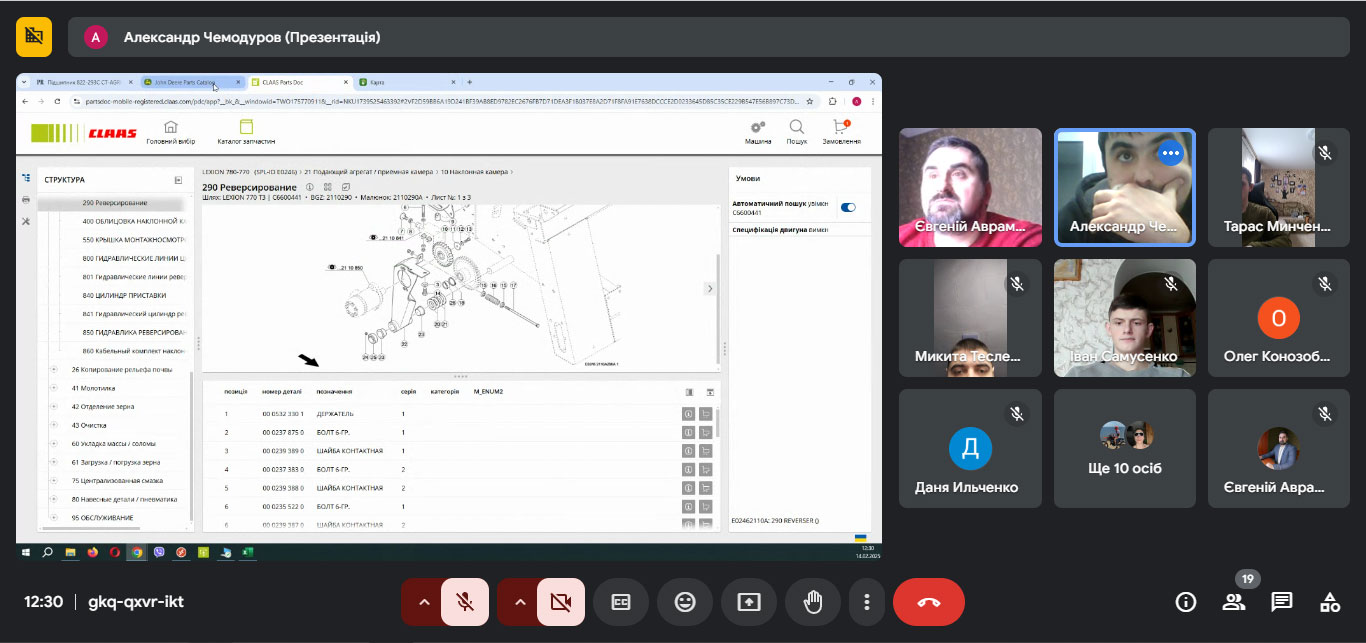Viewport: 1366px width, 643px height.
Task: Click Windows Start button in shared taskbar
Action: pyautogui.click(x=26, y=551)
